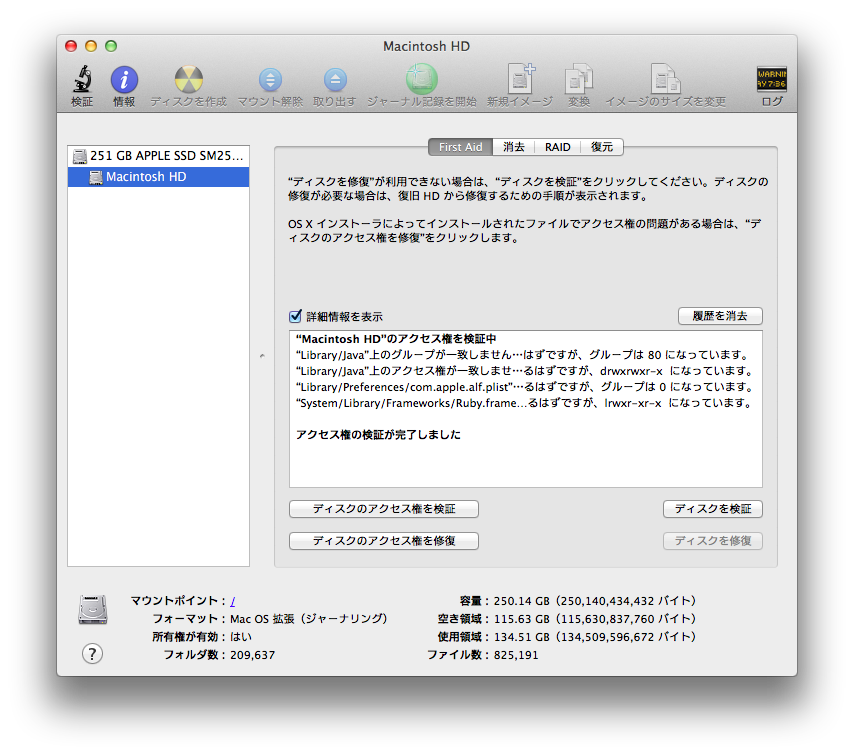This screenshot has height=755, width=854.
Task: Select the Macintosh HD volume
Action: 158,176
